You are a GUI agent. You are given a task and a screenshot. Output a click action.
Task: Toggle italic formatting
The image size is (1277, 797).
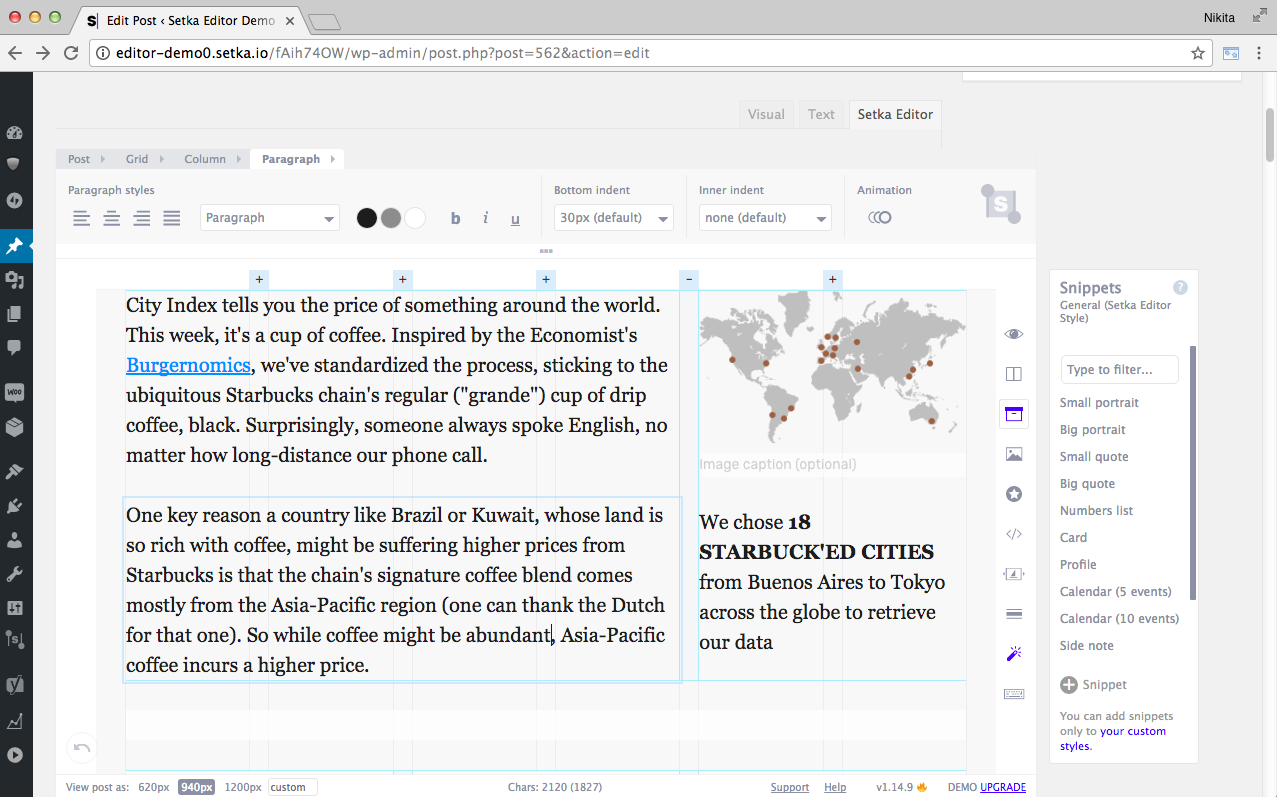486,218
